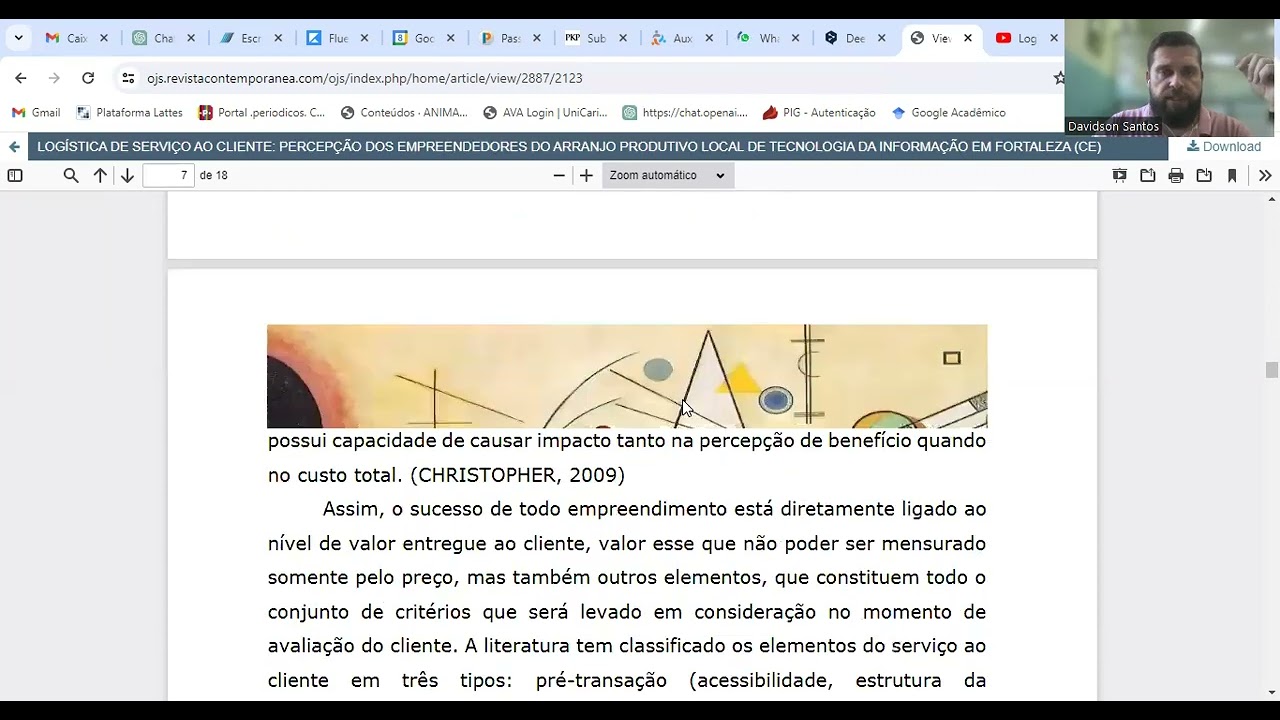Go forward in browser history
The image size is (1280, 720).
coord(54,78)
